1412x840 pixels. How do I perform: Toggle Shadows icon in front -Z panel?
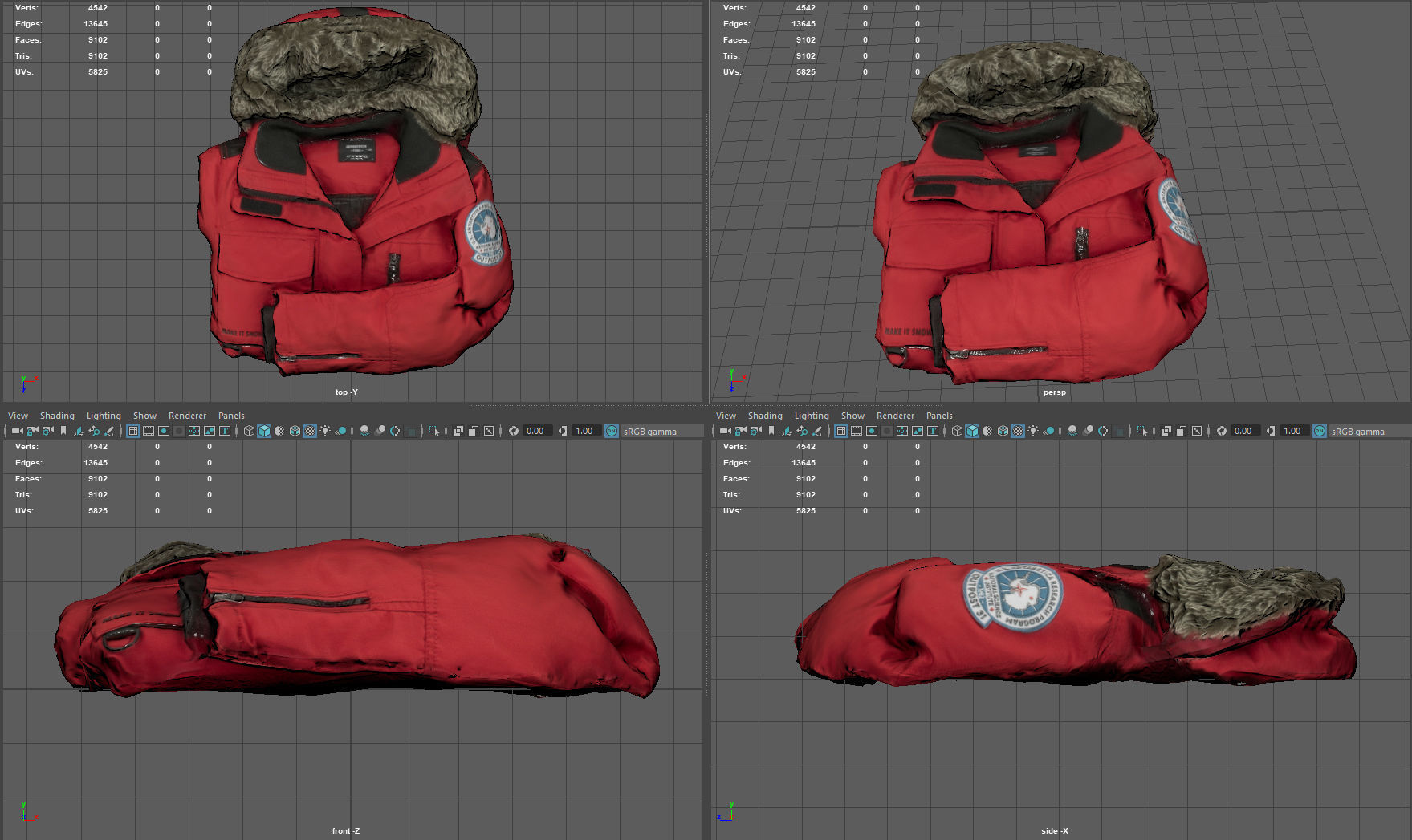point(340,431)
